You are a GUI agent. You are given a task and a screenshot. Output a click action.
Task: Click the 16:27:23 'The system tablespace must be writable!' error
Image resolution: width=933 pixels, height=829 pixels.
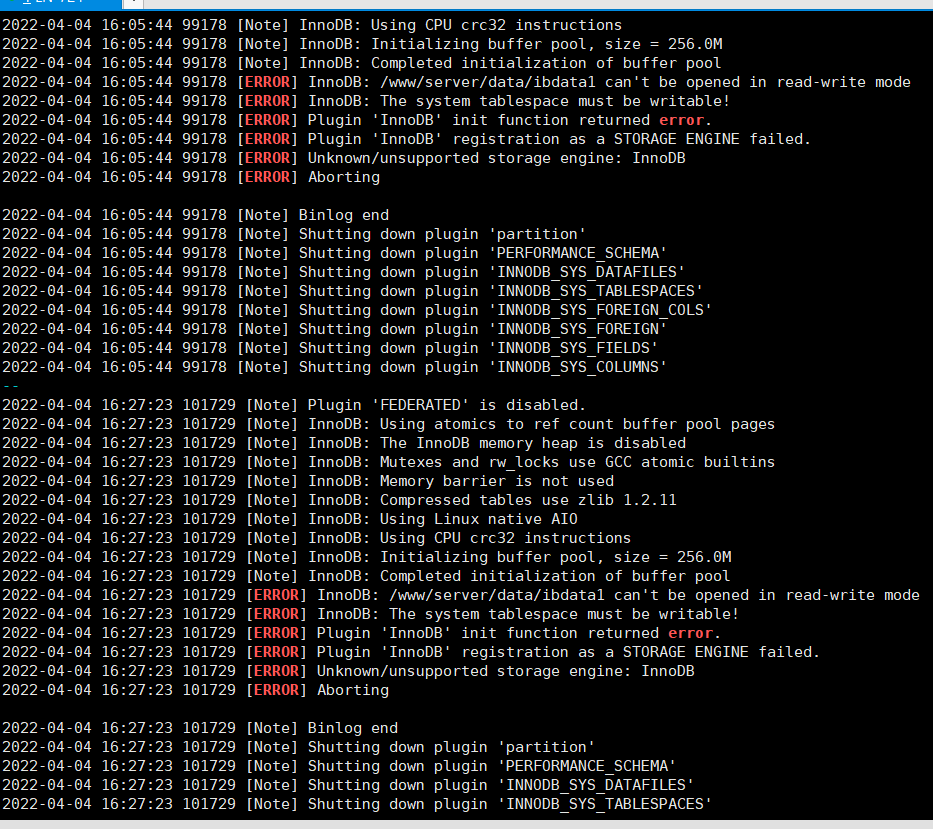click(x=370, y=615)
